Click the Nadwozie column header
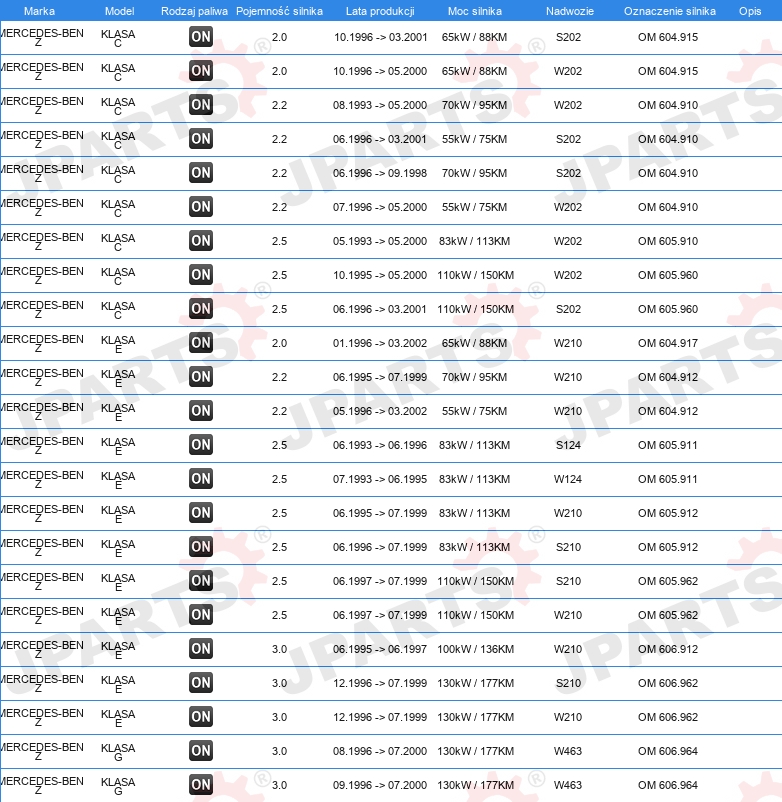This screenshot has height=802, width=782. (570, 11)
